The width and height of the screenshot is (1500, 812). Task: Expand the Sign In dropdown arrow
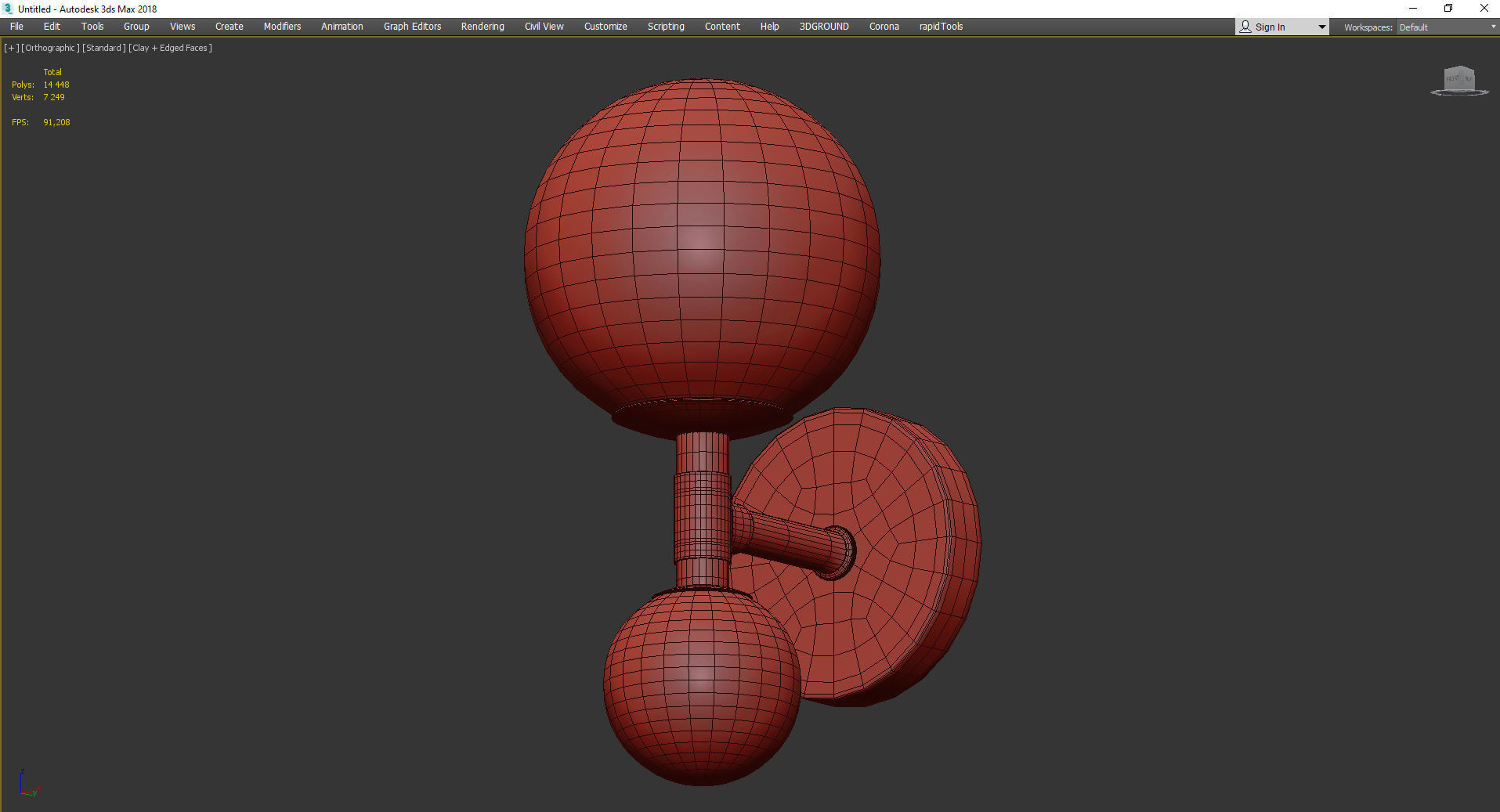[1322, 27]
